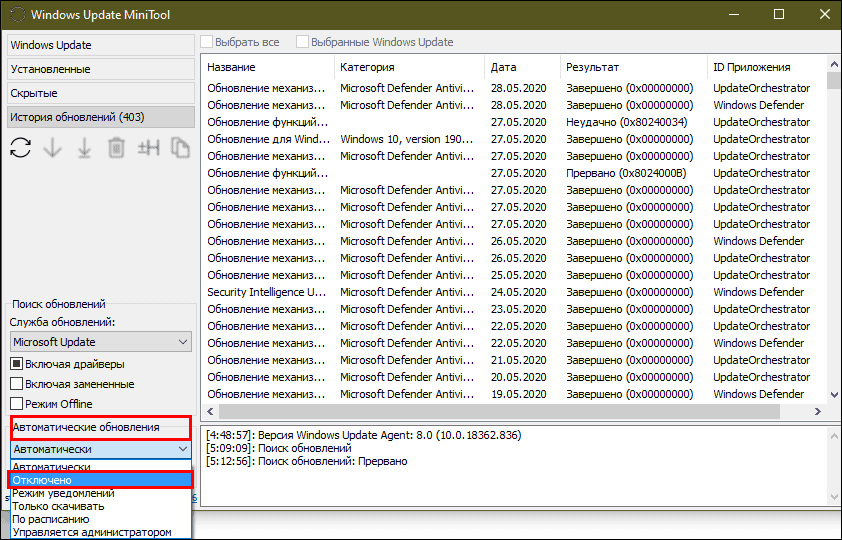Select 'Отключено' in the dropdown list
This screenshot has width=842, height=540.
(100, 480)
